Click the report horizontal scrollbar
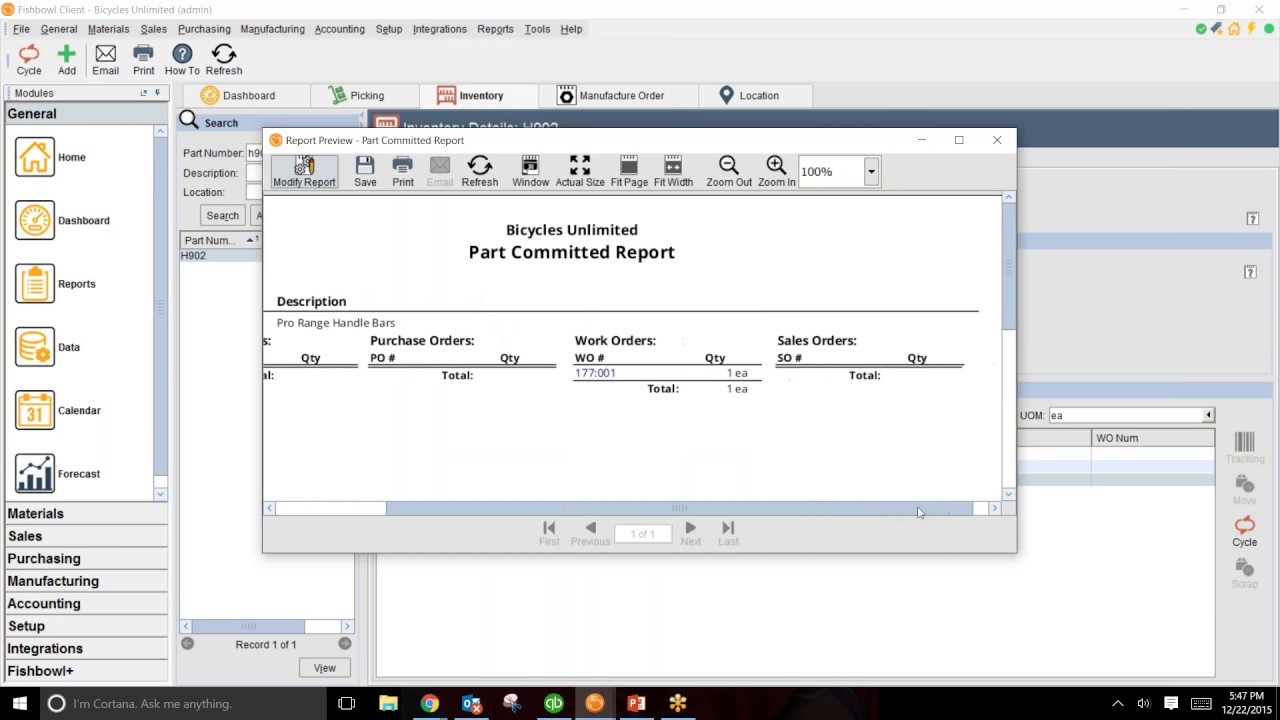This screenshot has width=1280, height=720. coord(679,509)
